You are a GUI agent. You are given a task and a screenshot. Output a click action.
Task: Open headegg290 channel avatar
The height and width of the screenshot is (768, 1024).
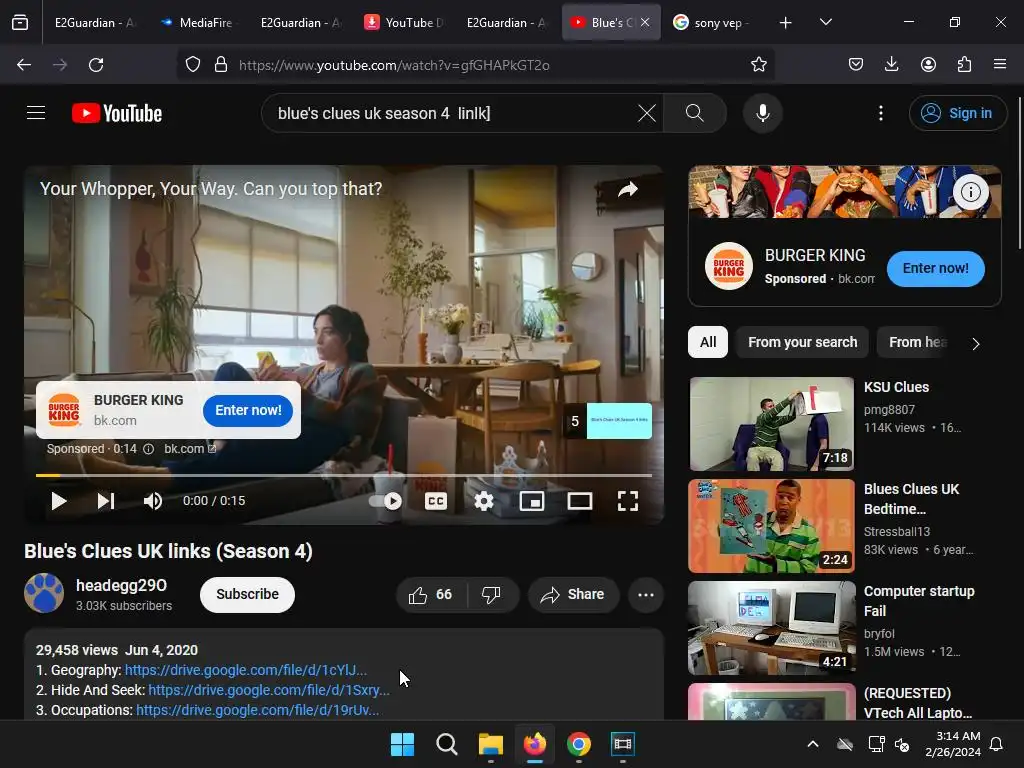pyautogui.click(x=44, y=593)
